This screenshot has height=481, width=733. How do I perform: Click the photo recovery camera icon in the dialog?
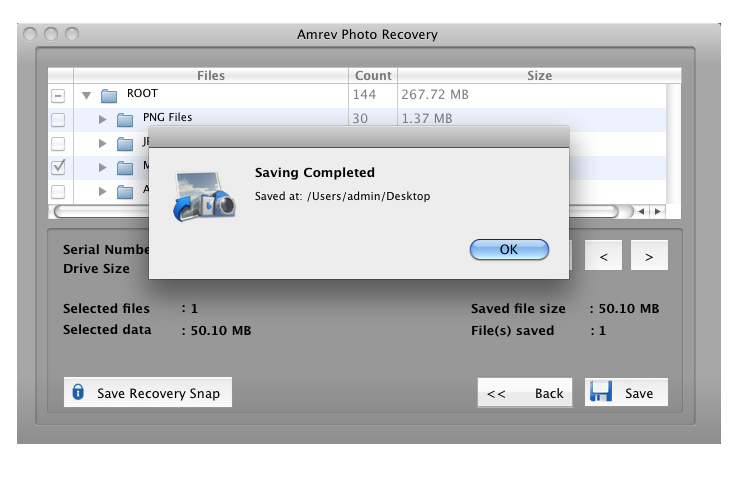point(204,196)
